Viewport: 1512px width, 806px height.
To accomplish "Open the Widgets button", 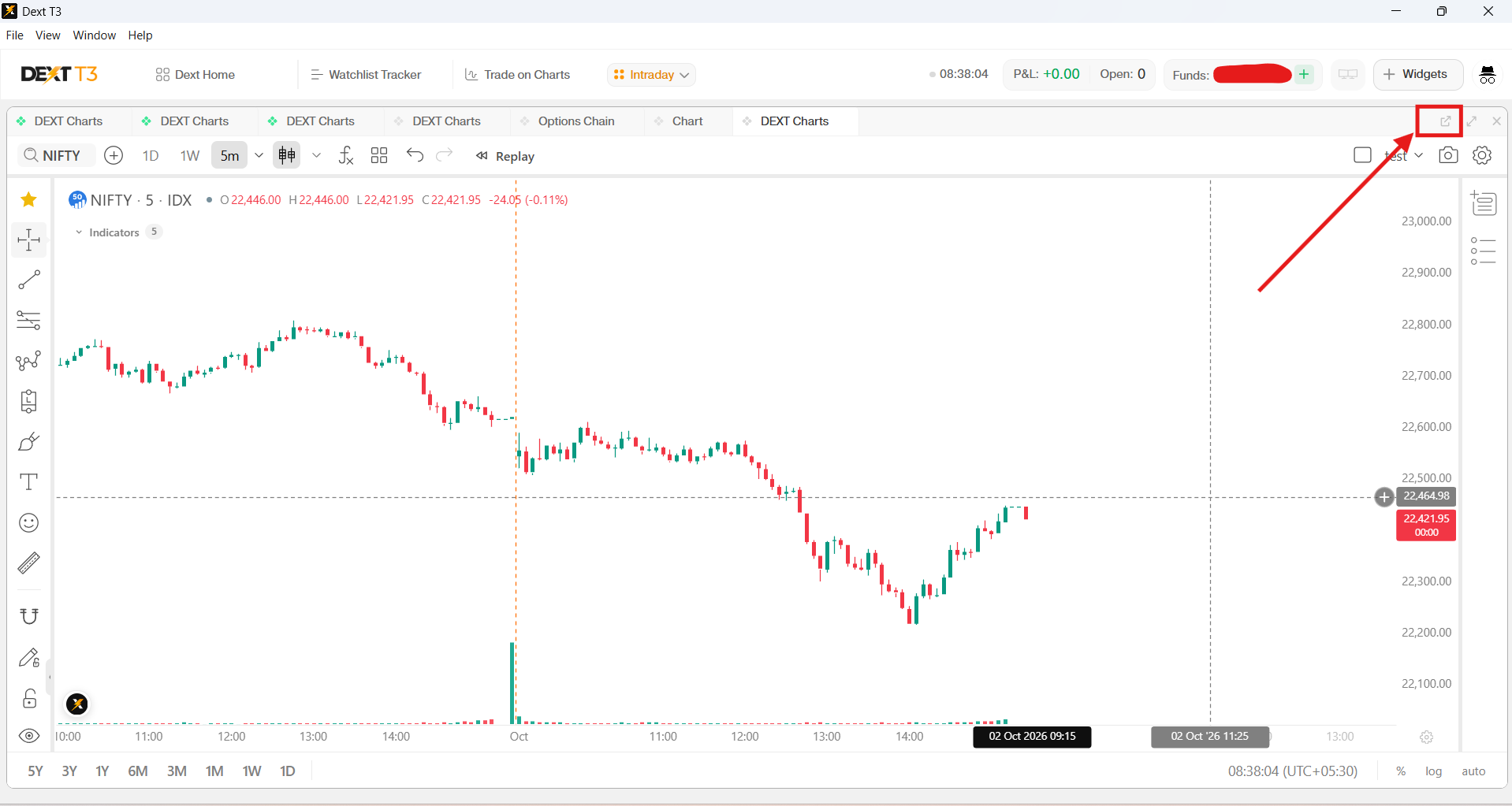I will click(1417, 74).
